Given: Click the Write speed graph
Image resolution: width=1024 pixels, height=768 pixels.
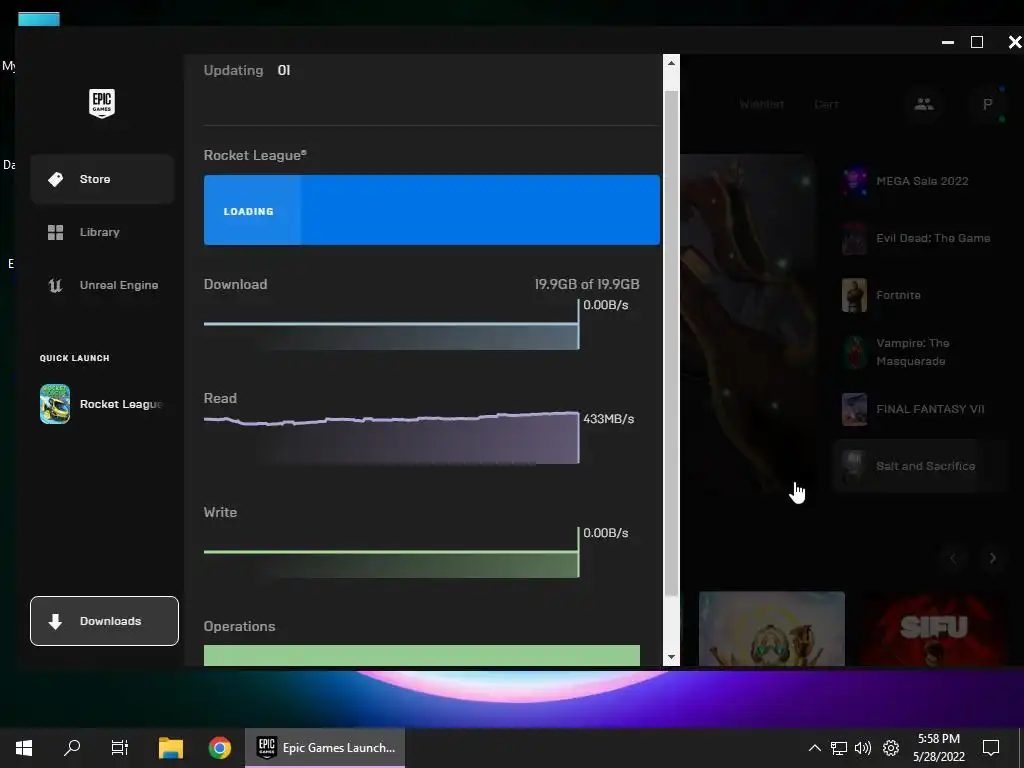Looking at the screenshot, I should [x=391, y=552].
